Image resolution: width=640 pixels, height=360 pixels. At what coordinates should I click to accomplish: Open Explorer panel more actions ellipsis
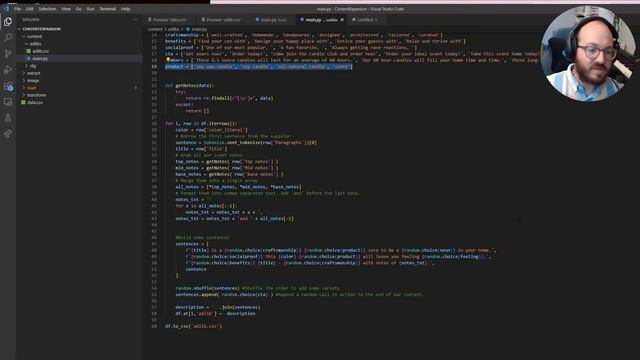135,20
